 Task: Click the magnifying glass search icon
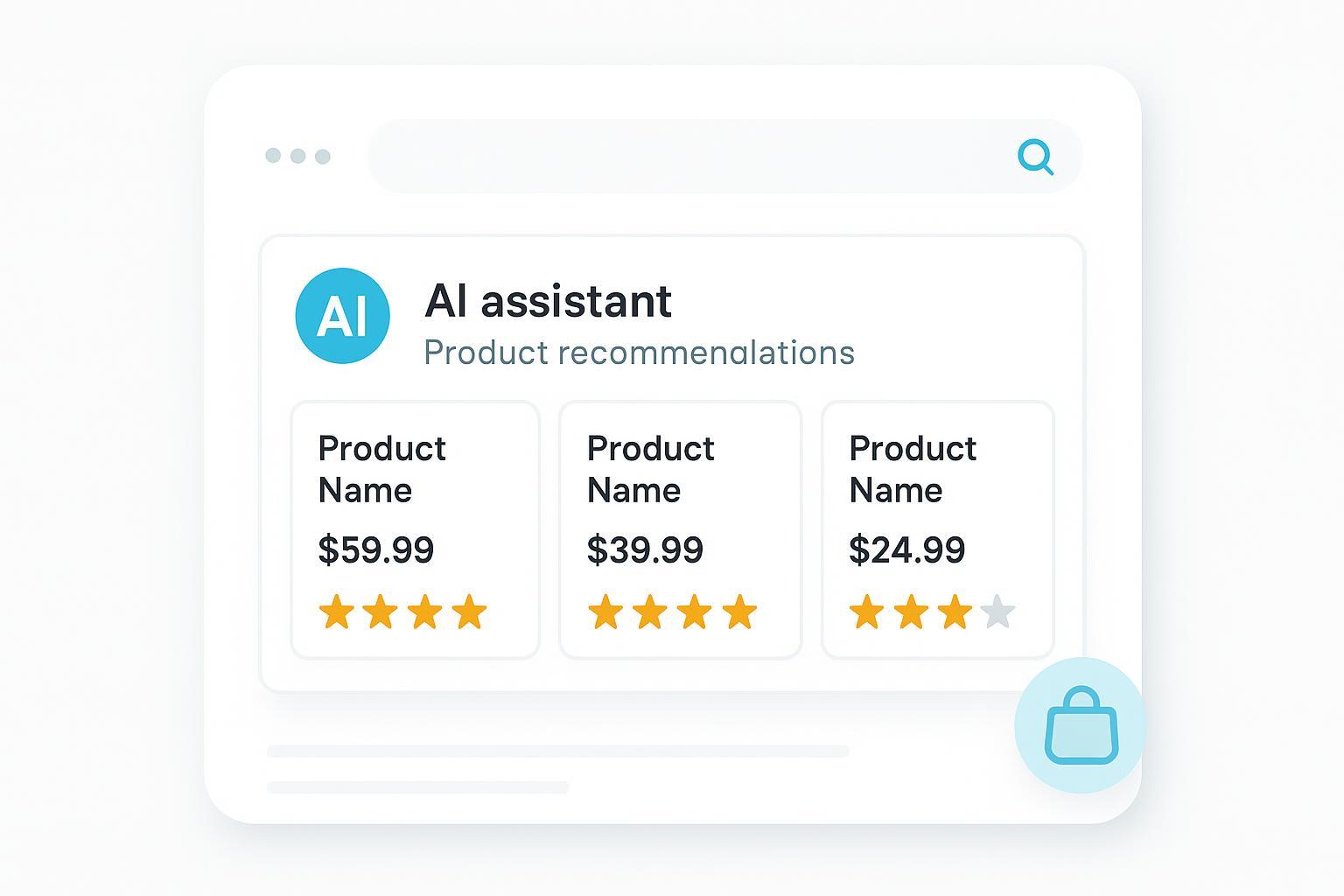[x=1036, y=157]
